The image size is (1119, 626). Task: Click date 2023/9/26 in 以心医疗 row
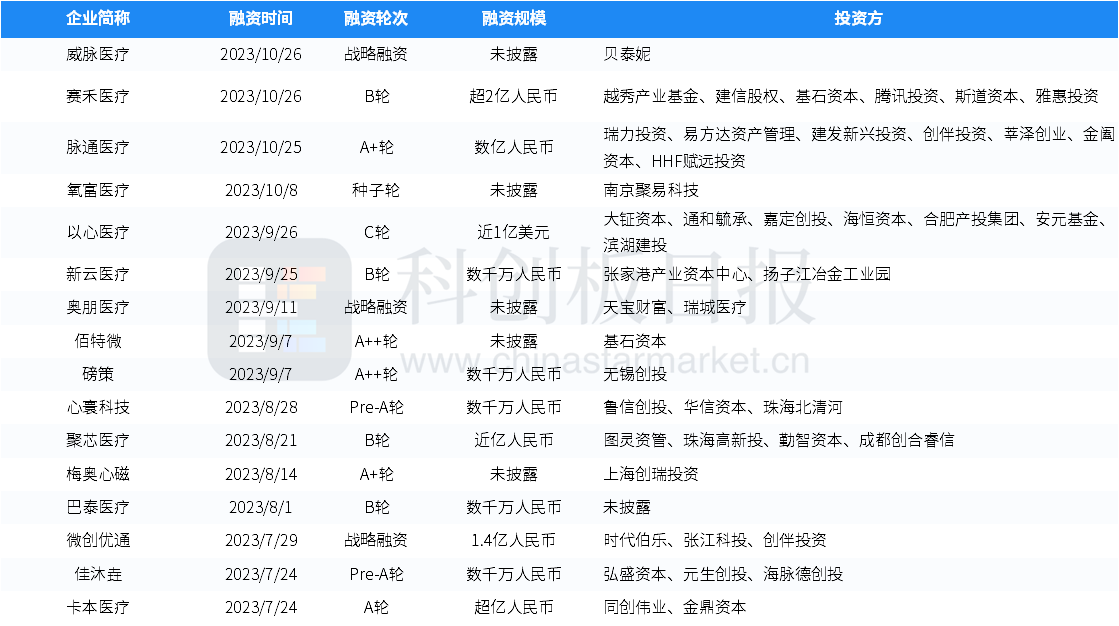click(261, 233)
